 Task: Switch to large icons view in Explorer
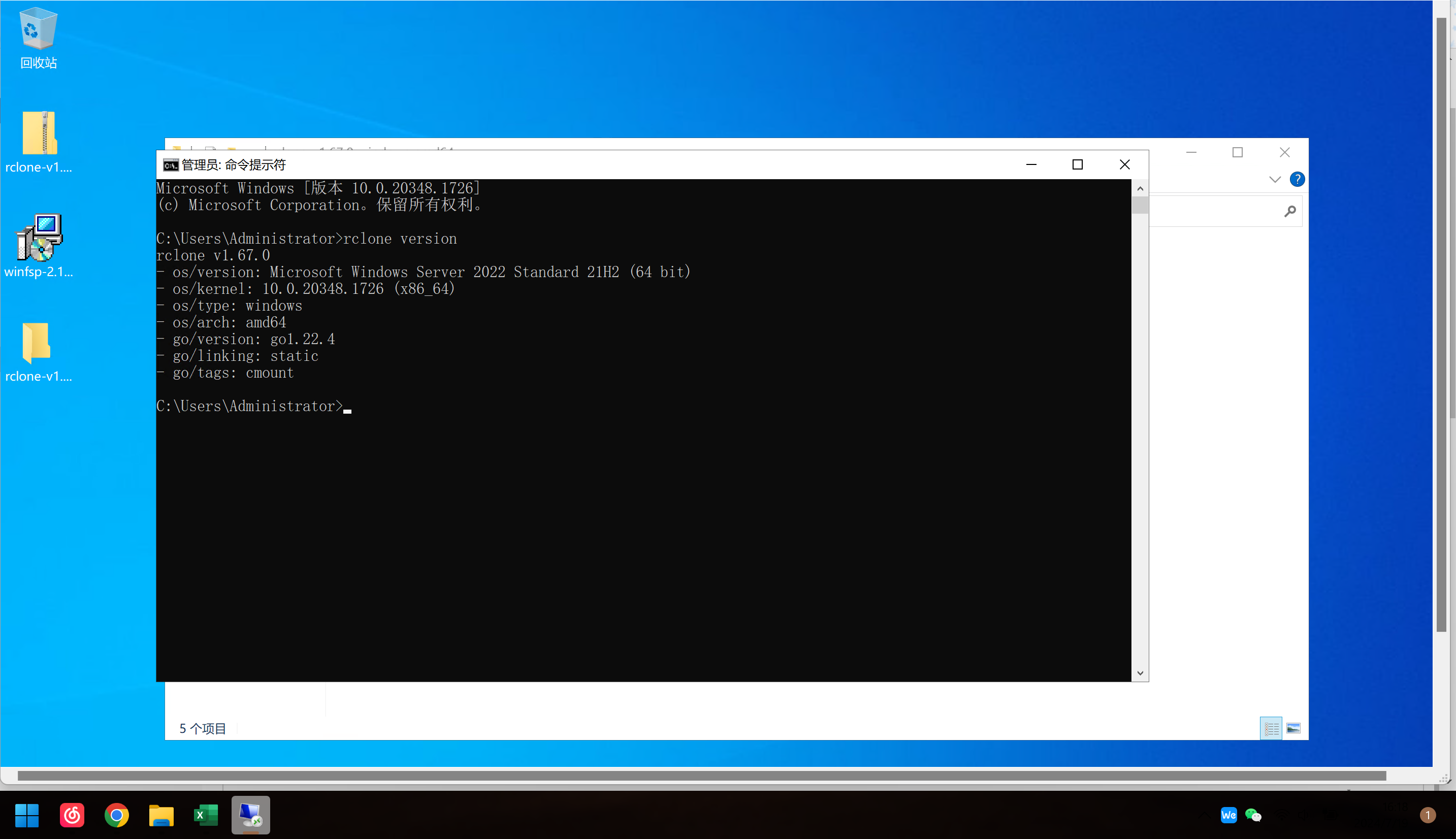pyautogui.click(x=1293, y=728)
